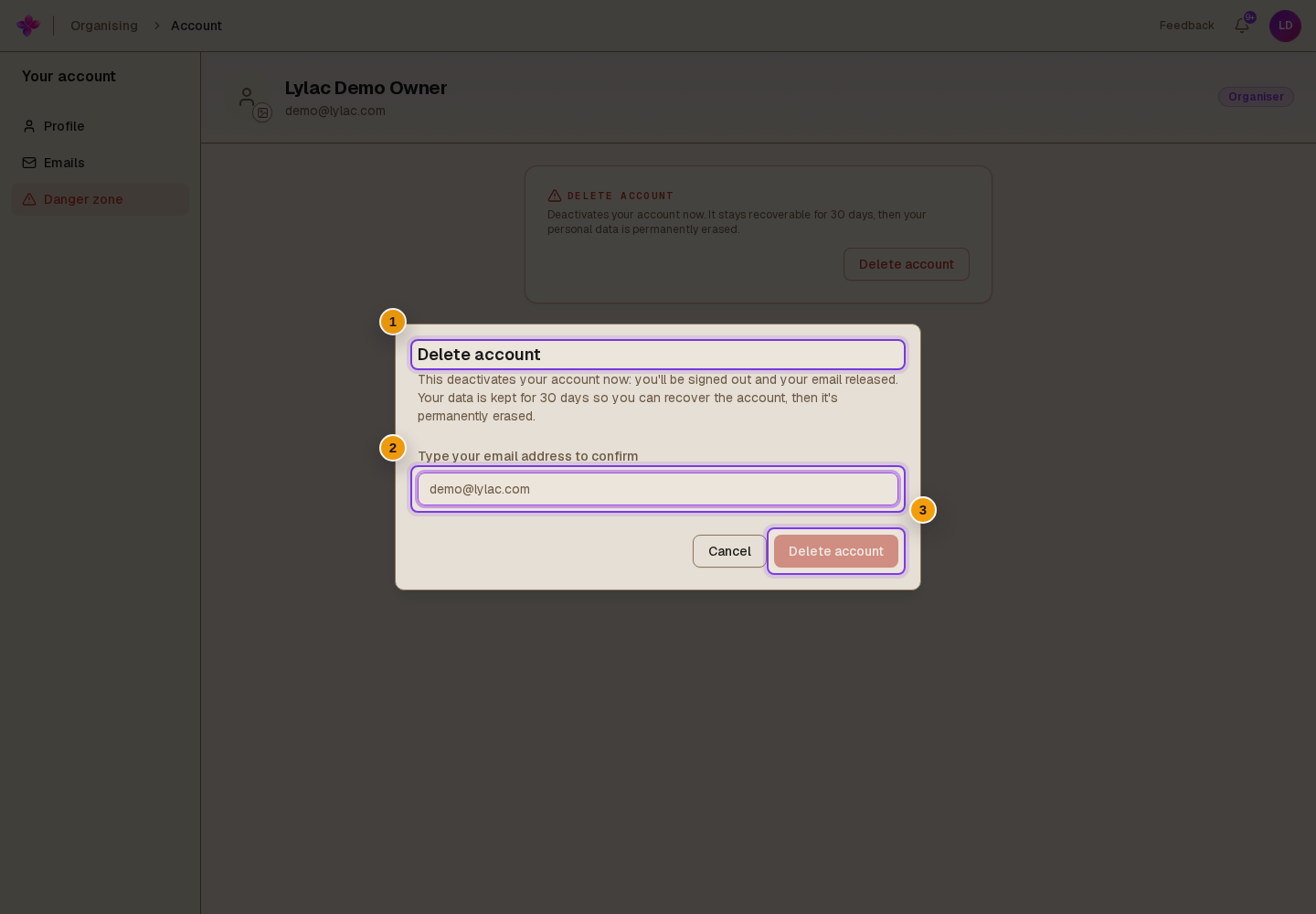The image size is (1316, 914).
Task: Go to Organising in the breadcrumb
Action: (x=104, y=26)
